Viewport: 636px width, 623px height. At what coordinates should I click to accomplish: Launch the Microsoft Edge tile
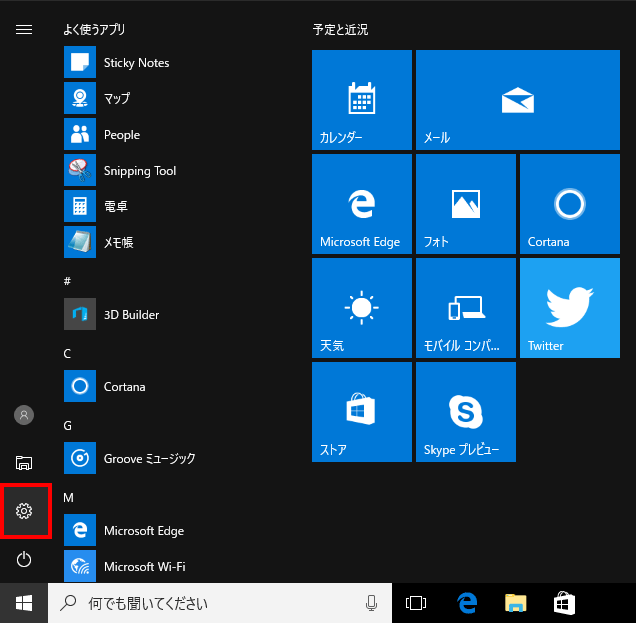point(361,204)
